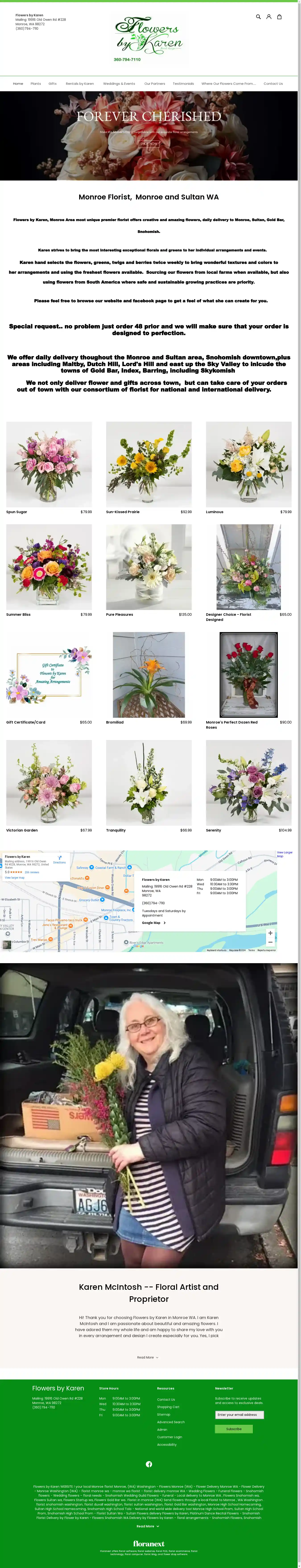
Task: Open the Spun Sugar bouquet thumbnail
Action: (49, 465)
